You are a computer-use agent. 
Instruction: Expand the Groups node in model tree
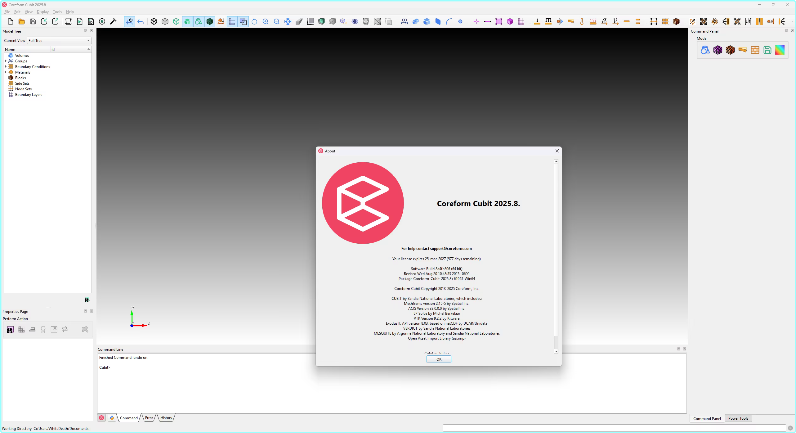[6, 61]
